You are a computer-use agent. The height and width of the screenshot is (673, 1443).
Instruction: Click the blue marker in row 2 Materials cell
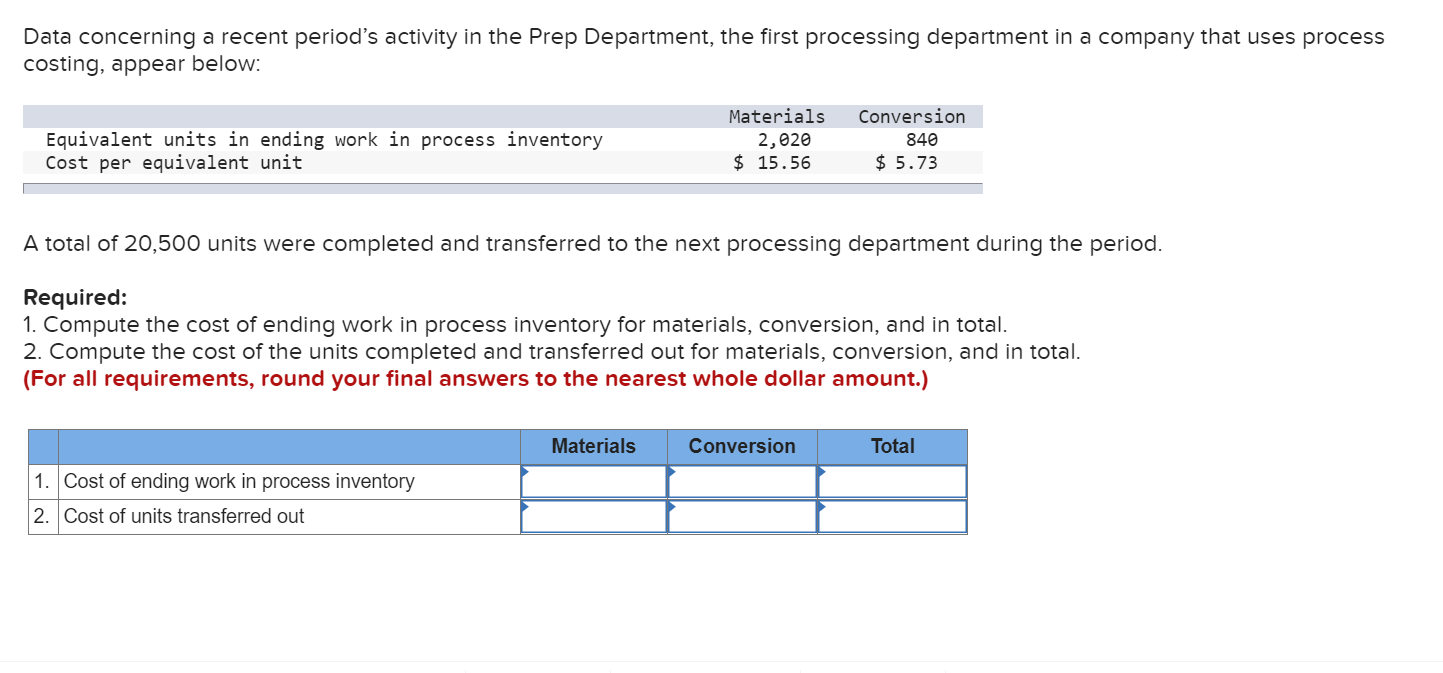(x=523, y=508)
